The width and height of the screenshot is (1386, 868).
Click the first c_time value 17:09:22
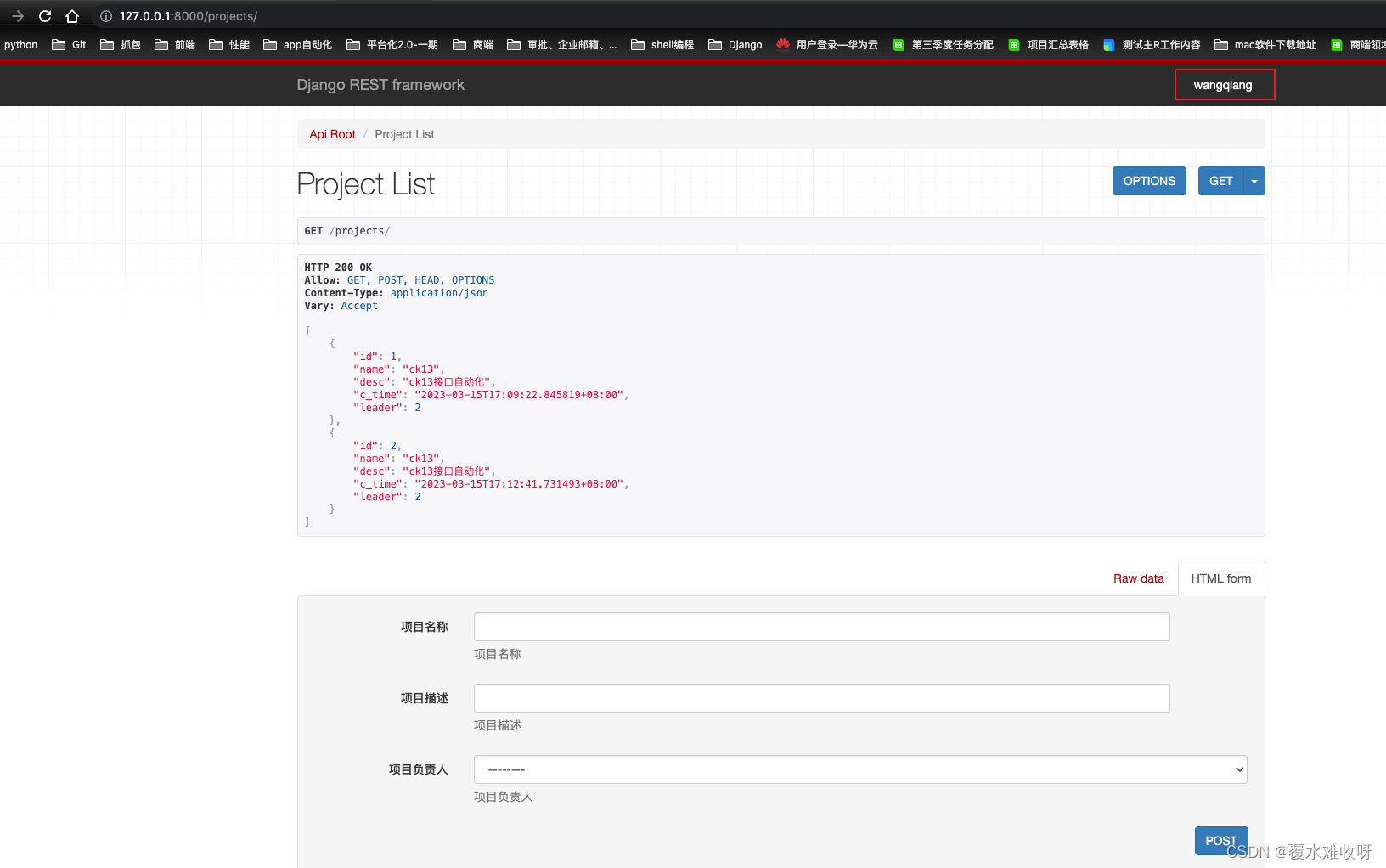click(x=519, y=395)
